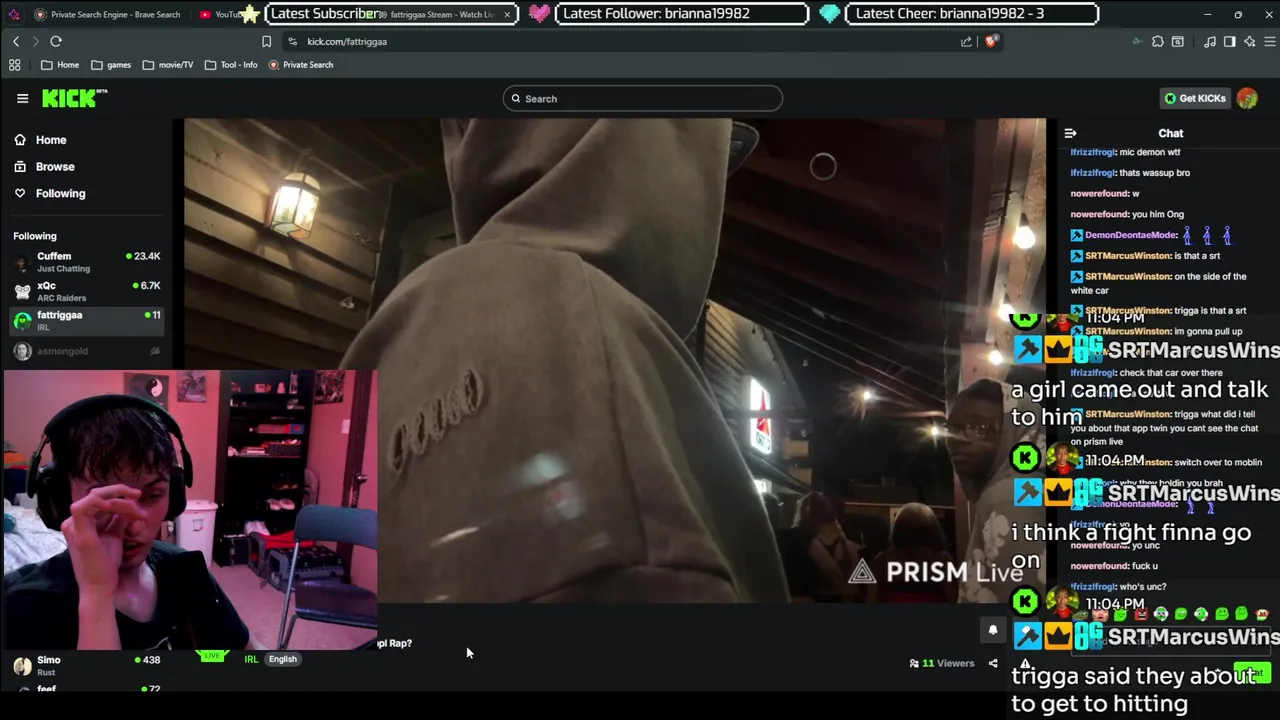
Task: Toggle the browser sidebar panel icon
Action: pyautogui.click(x=1229, y=41)
